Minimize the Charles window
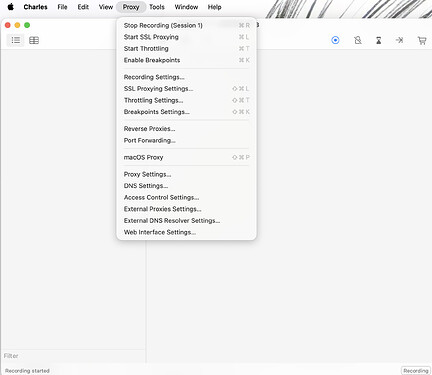 pos(17,25)
